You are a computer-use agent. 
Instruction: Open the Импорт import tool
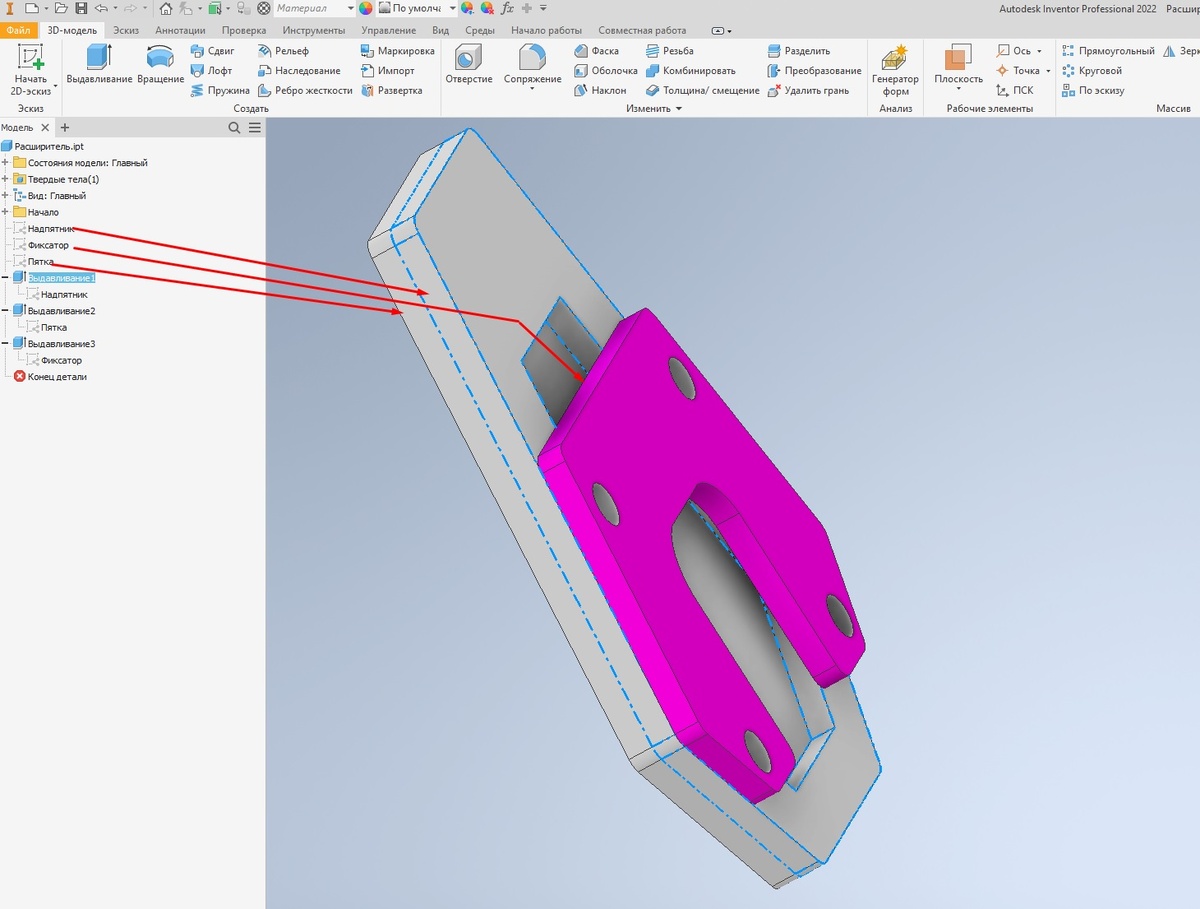(387, 71)
